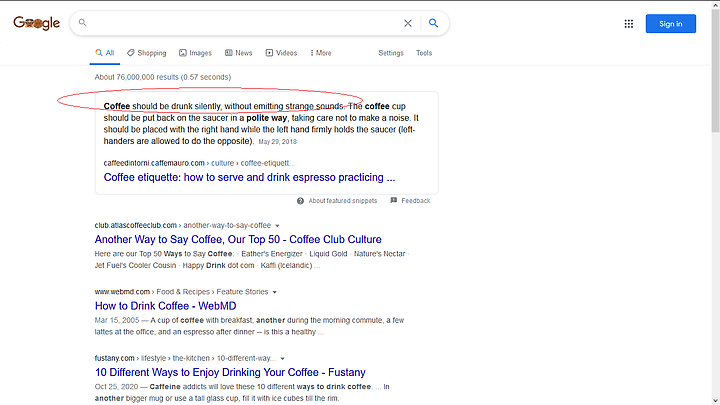Click 'www.webmd.com' URL text

122,292
